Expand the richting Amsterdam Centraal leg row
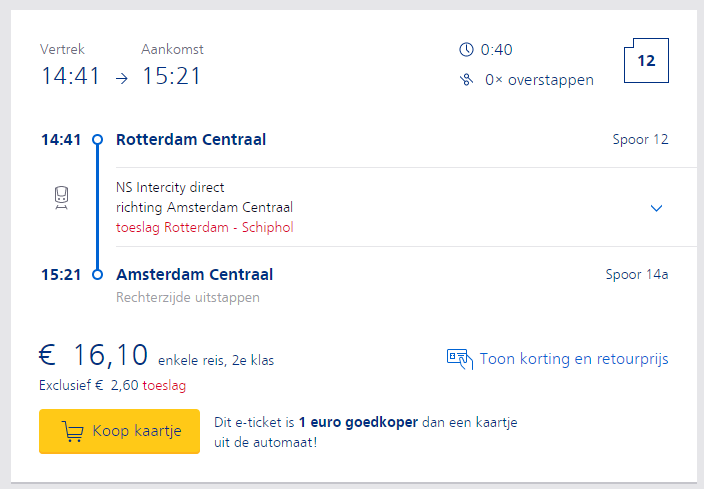Image resolution: width=704 pixels, height=489 pixels. point(406,207)
